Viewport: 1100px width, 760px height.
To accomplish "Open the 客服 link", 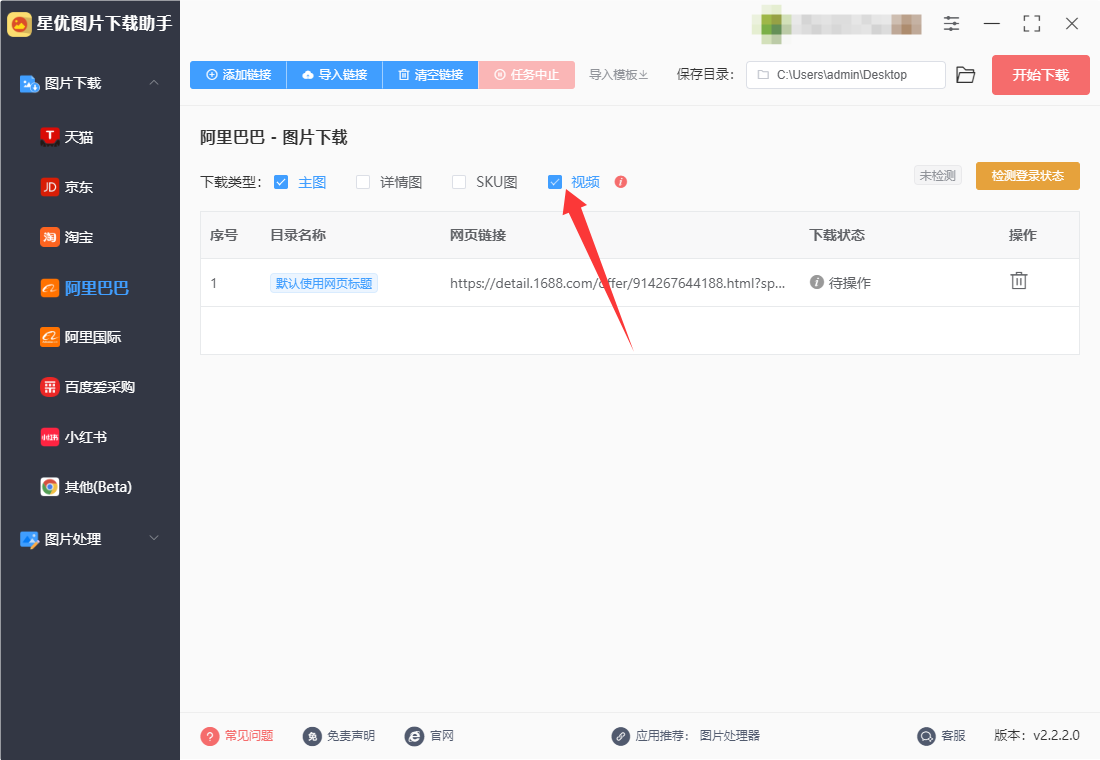I will (953, 735).
